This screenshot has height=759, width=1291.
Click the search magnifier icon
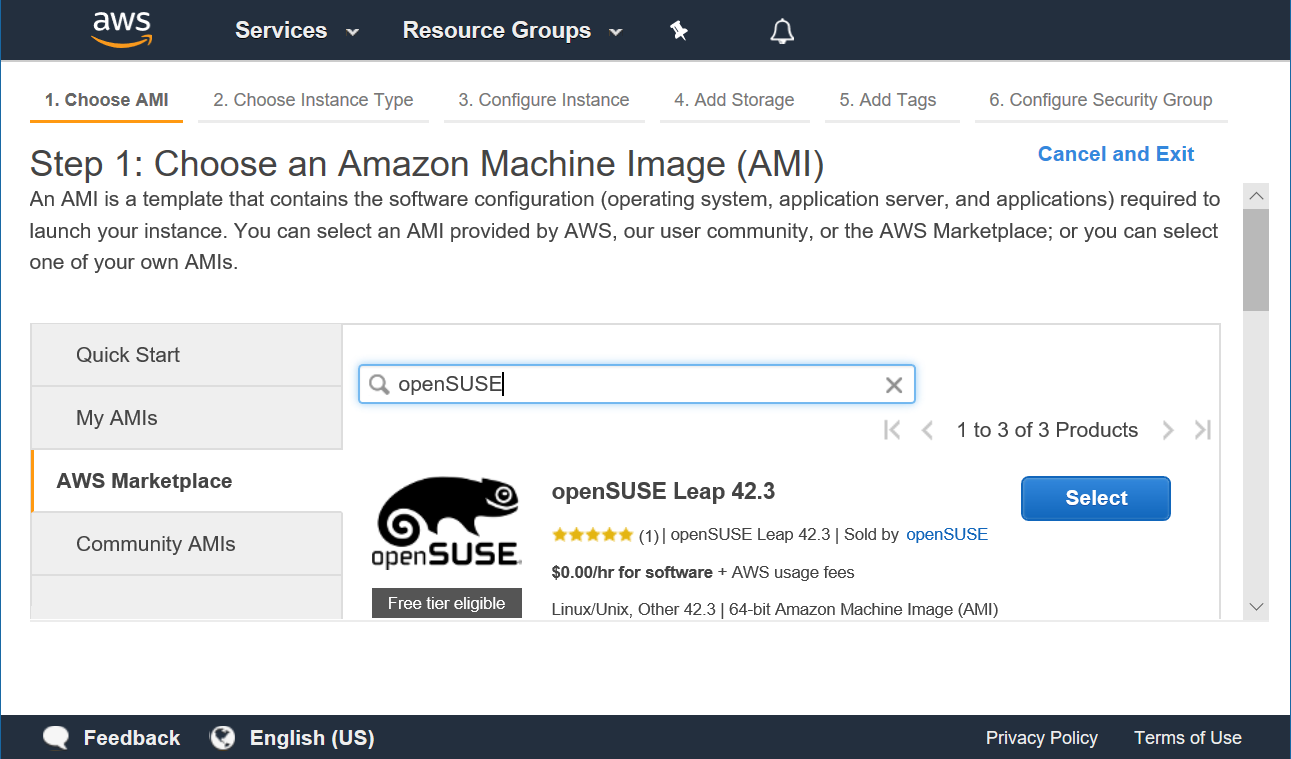coord(379,385)
